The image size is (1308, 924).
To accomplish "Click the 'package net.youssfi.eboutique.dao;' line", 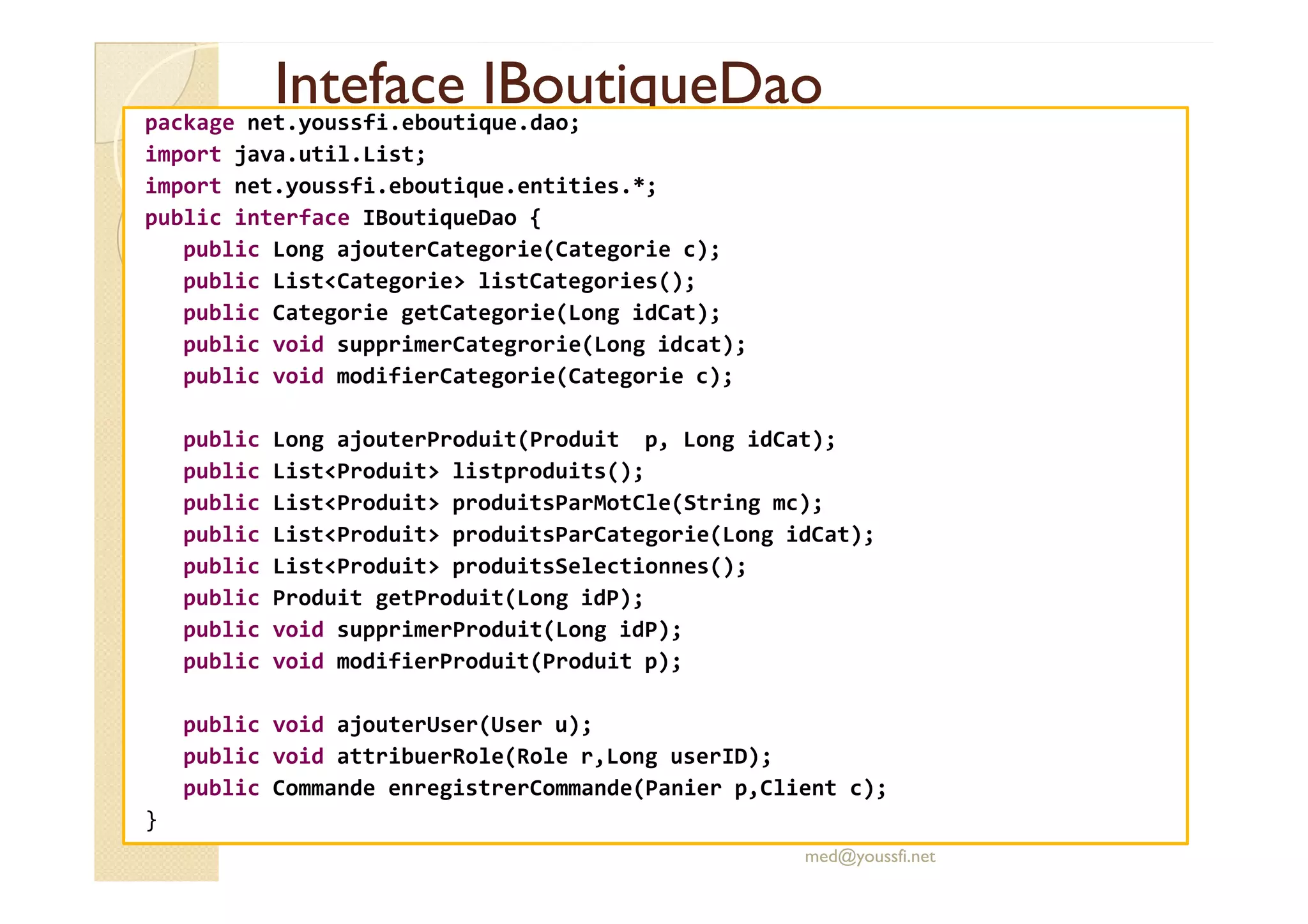I will [362, 123].
